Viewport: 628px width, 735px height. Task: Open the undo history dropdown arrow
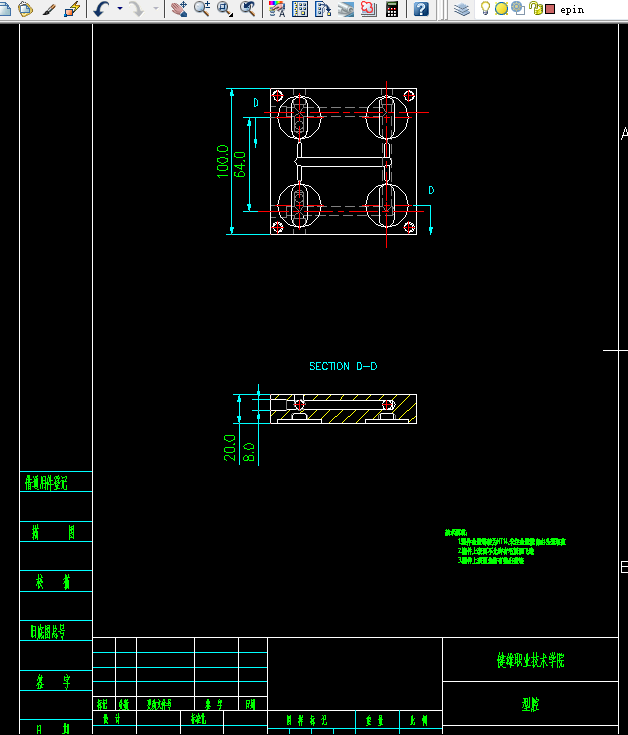pos(120,8)
